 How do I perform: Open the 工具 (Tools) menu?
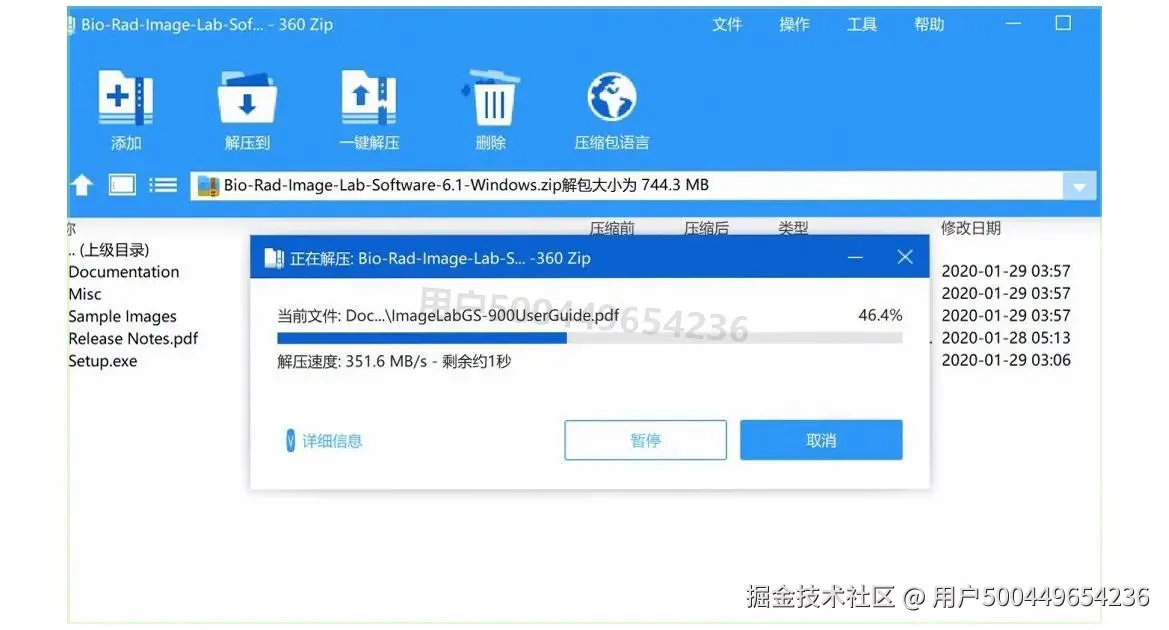[861, 23]
